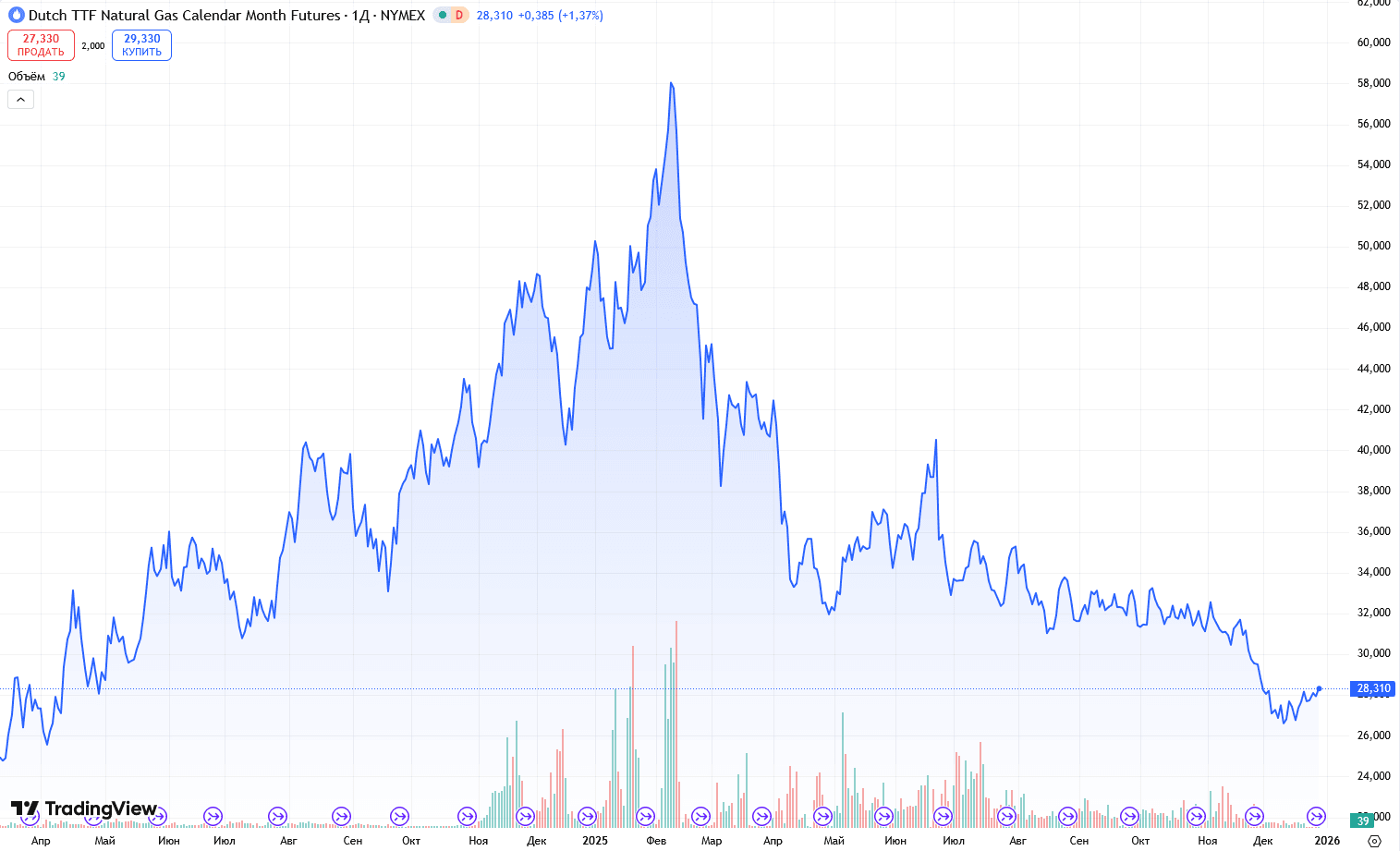Click the contract rollover marker above Ноя 2024

pos(467,816)
